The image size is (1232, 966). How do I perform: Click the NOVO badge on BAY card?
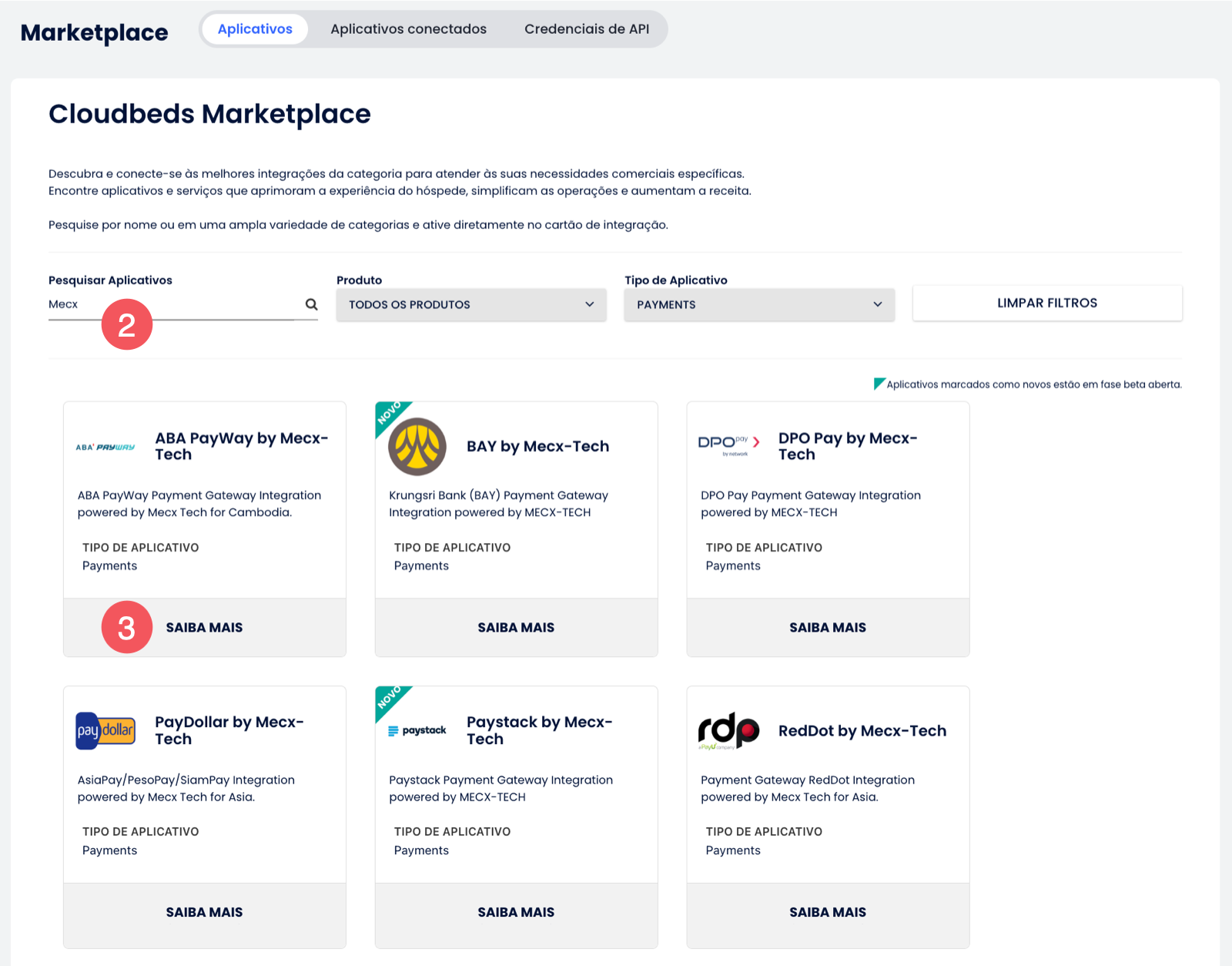[389, 414]
